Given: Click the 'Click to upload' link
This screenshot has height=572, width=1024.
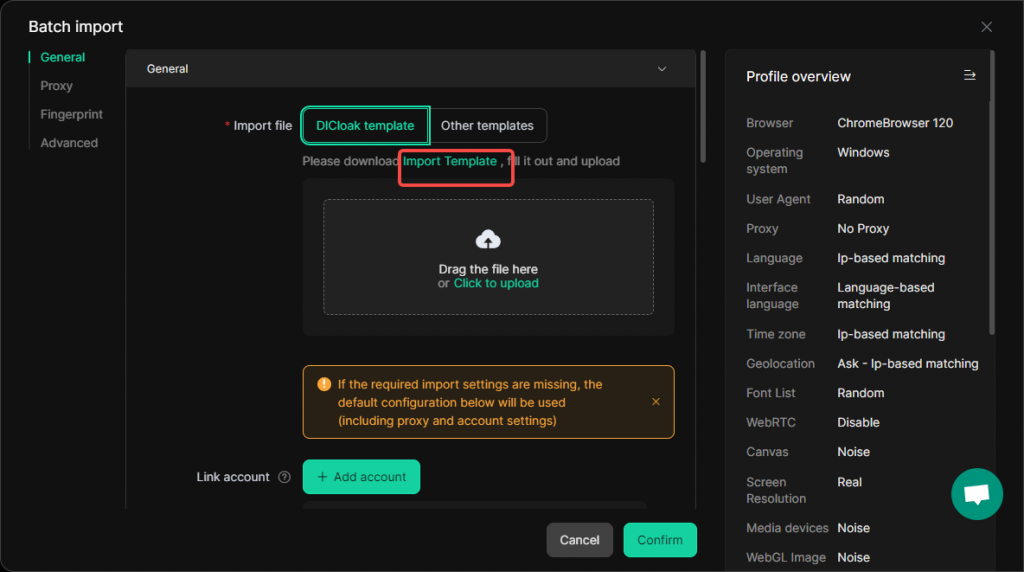Looking at the screenshot, I should pyautogui.click(x=496, y=283).
